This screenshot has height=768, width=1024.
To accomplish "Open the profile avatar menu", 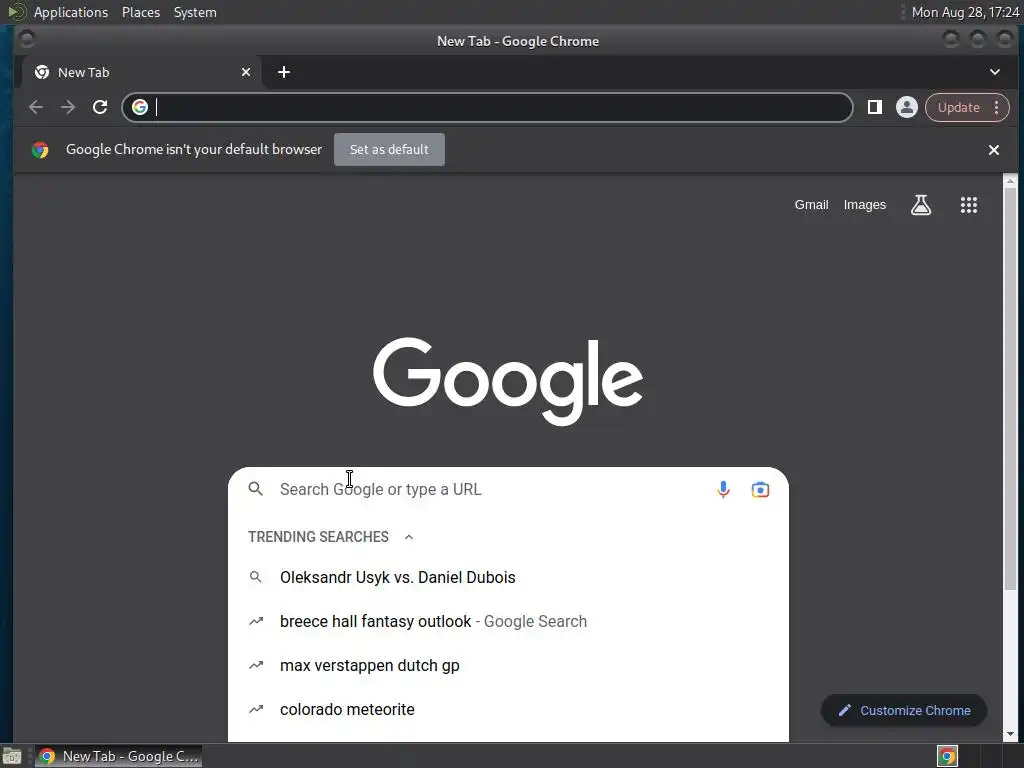I will (x=906, y=107).
